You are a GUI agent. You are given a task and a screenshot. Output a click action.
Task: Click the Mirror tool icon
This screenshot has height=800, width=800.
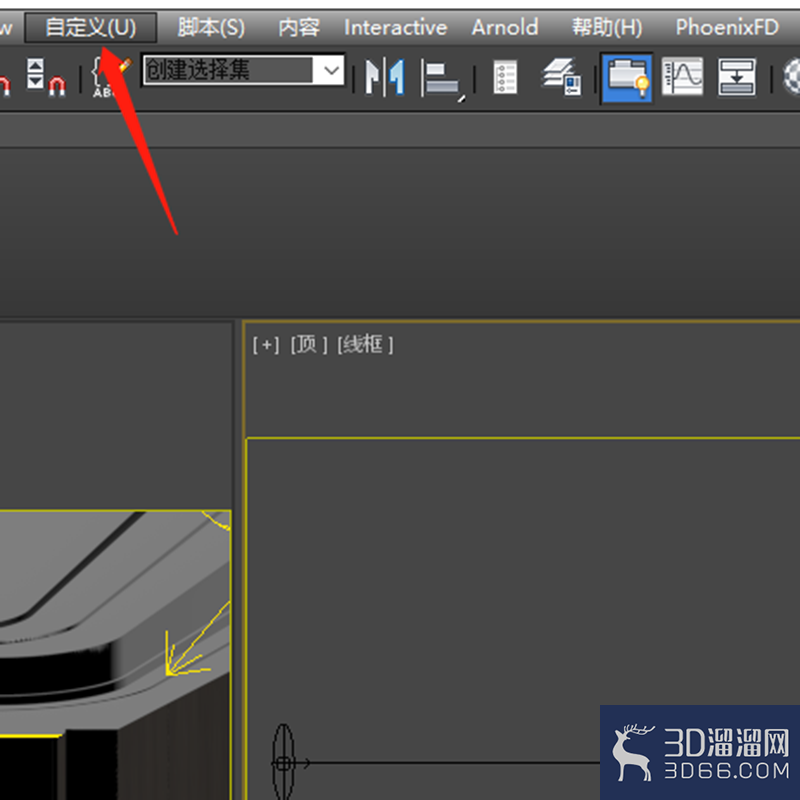click(385, 77)
